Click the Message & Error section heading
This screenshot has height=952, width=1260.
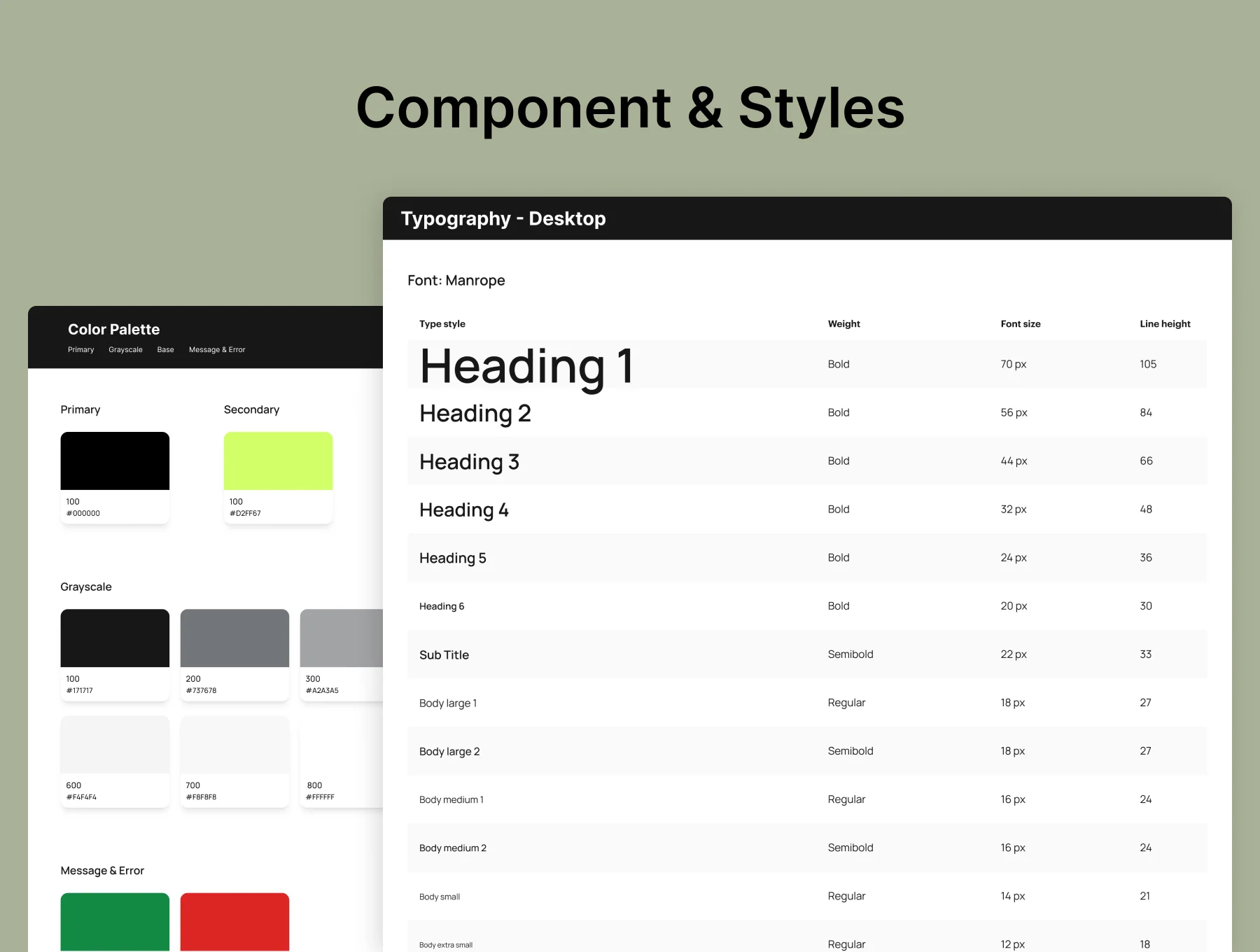point(102,870)
